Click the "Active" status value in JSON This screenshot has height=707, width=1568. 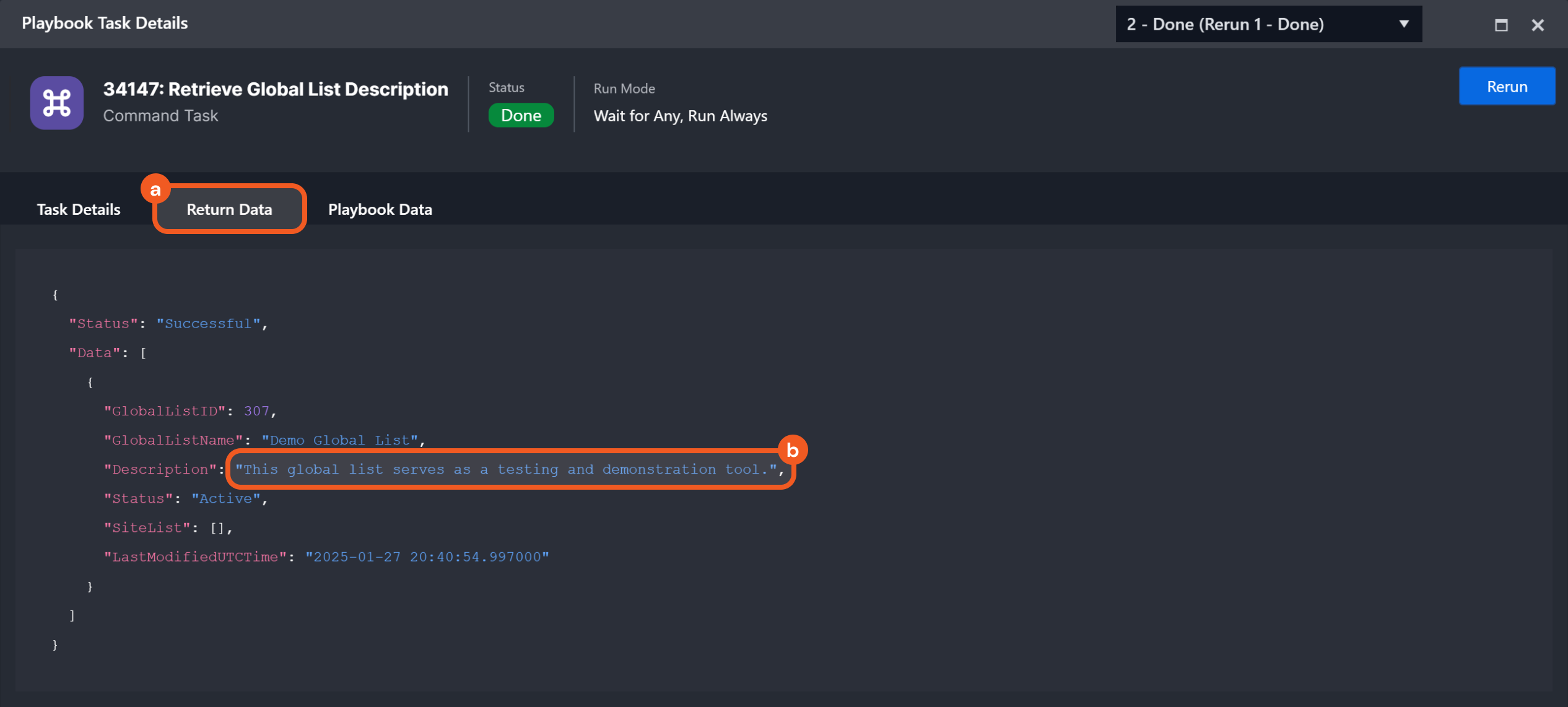click(225, 498)
